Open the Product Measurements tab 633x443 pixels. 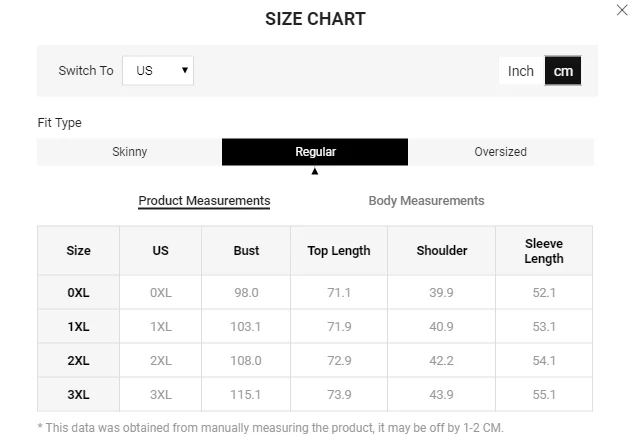click(x=204, y=201)
